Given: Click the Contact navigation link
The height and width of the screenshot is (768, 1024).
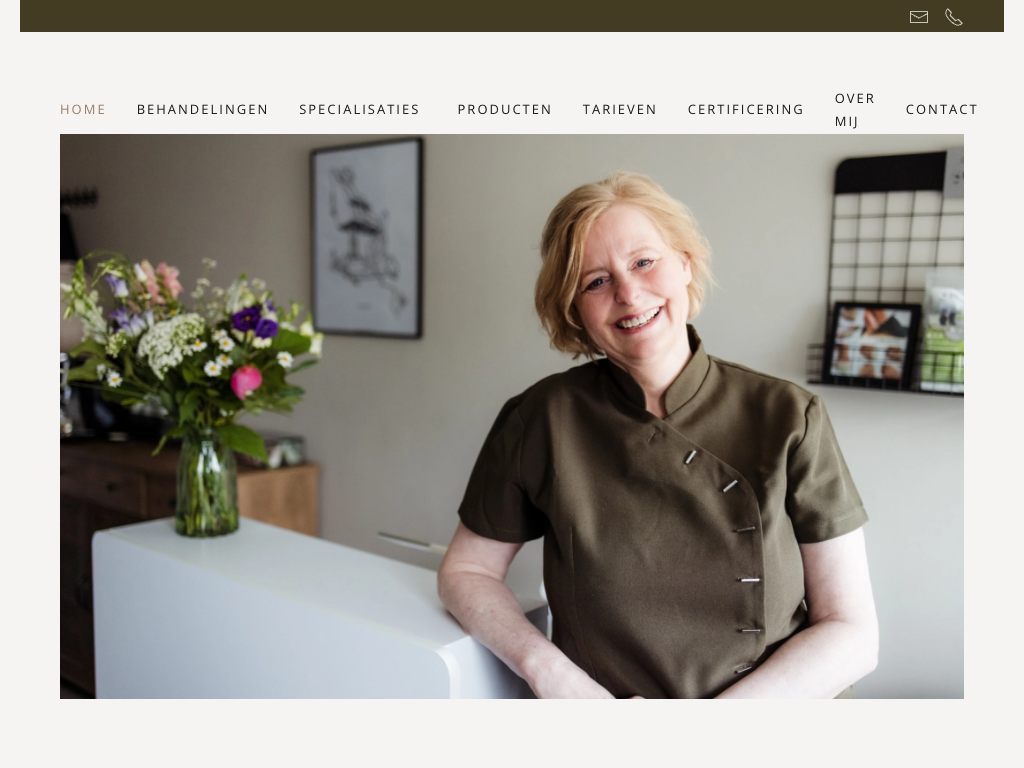Looking at the screenshot, I should coord(942,109).
